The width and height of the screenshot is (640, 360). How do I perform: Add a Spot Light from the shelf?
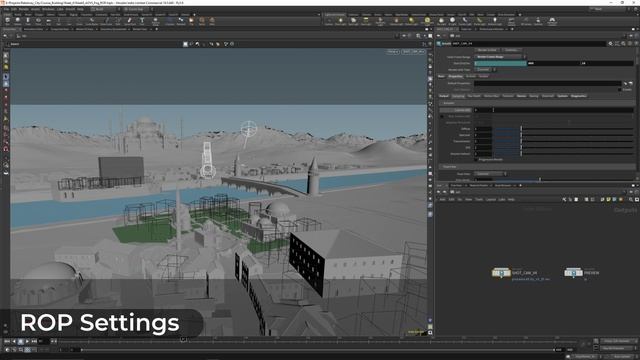coord(353,21)
